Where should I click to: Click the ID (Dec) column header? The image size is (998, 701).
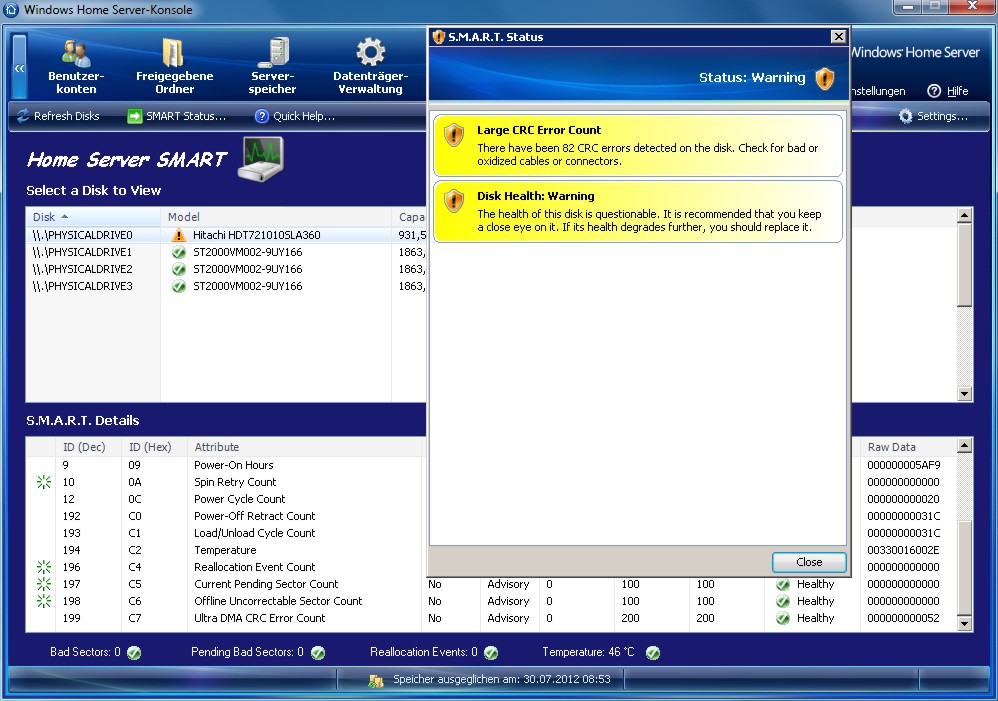pyautogui.click(x=88, y=447)
